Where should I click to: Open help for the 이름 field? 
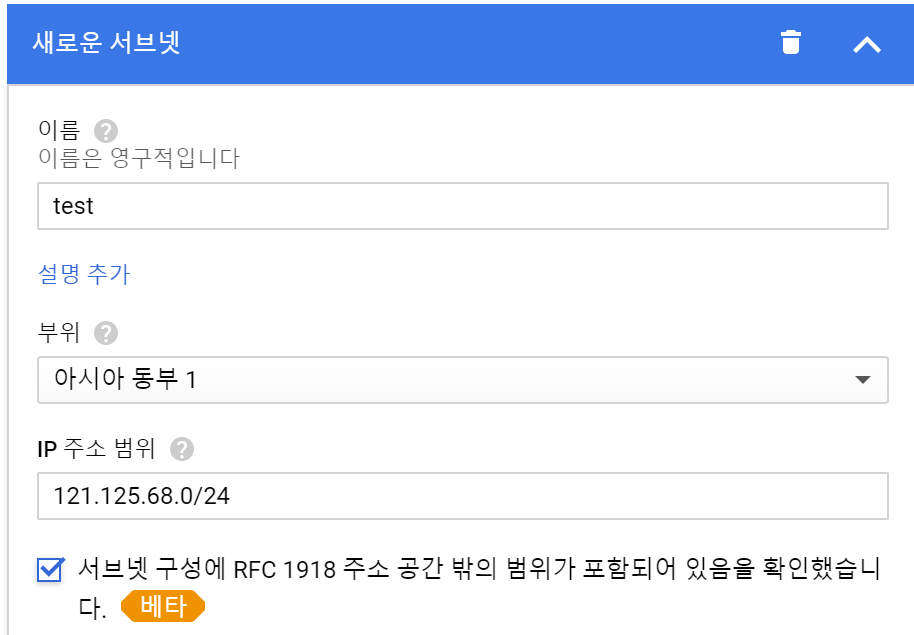pyautogui.click(x=106, y=131)
